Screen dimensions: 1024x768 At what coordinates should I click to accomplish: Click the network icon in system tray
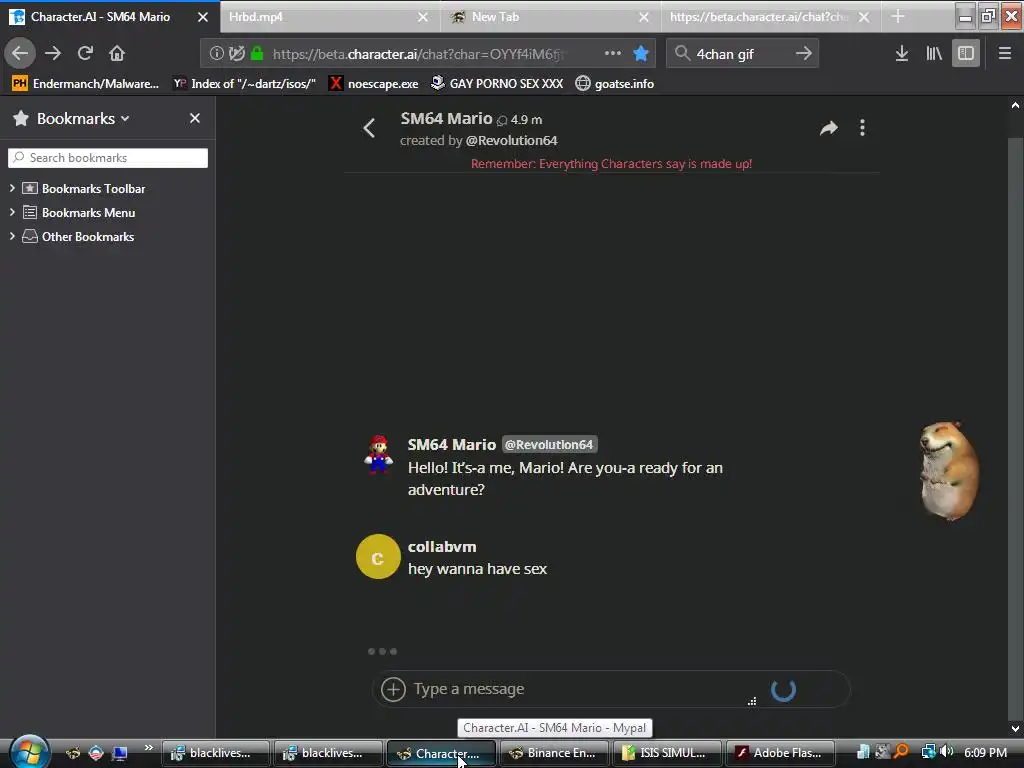928,752
